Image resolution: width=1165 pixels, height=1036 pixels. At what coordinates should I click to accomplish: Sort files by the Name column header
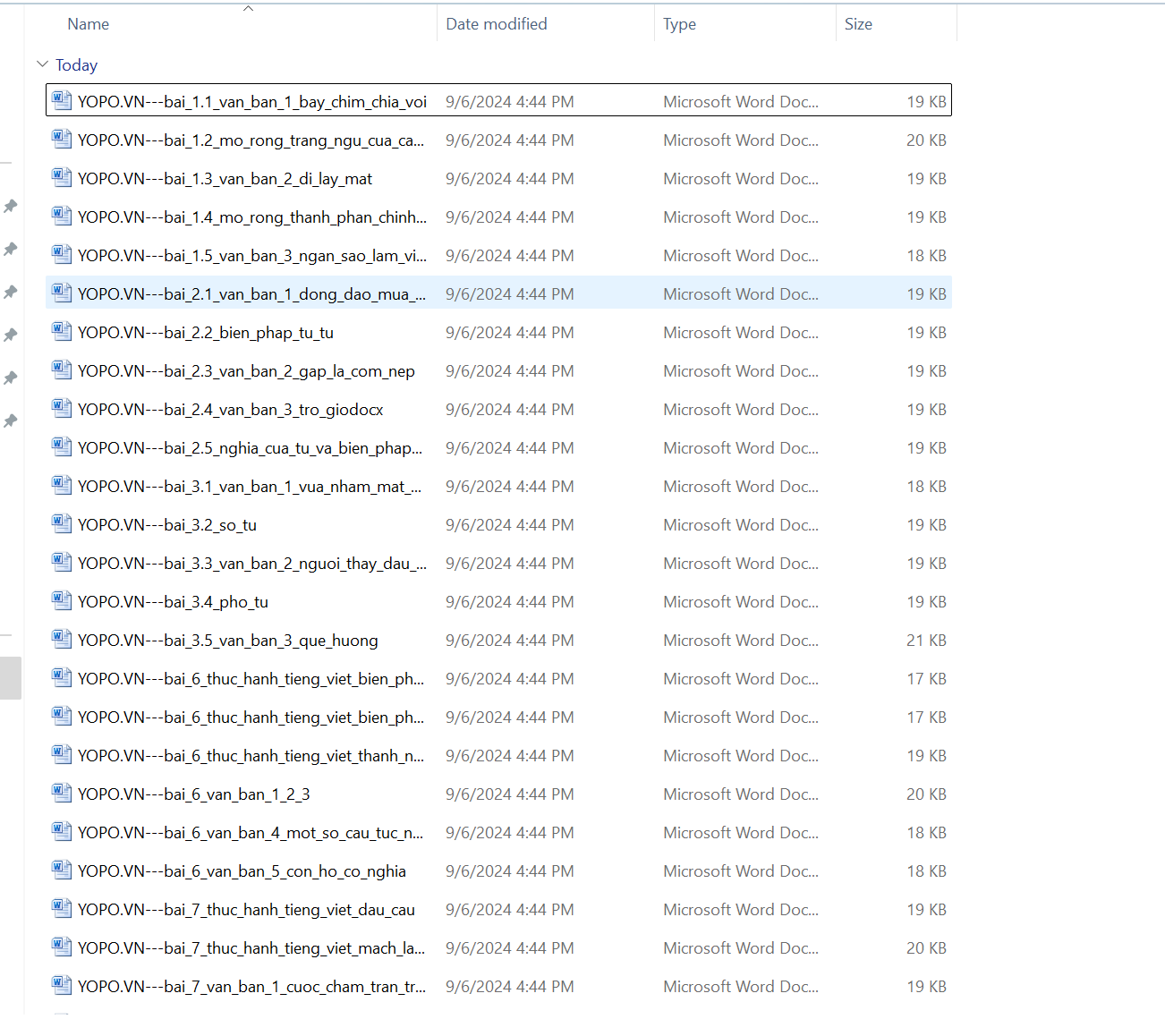(89, 24)
